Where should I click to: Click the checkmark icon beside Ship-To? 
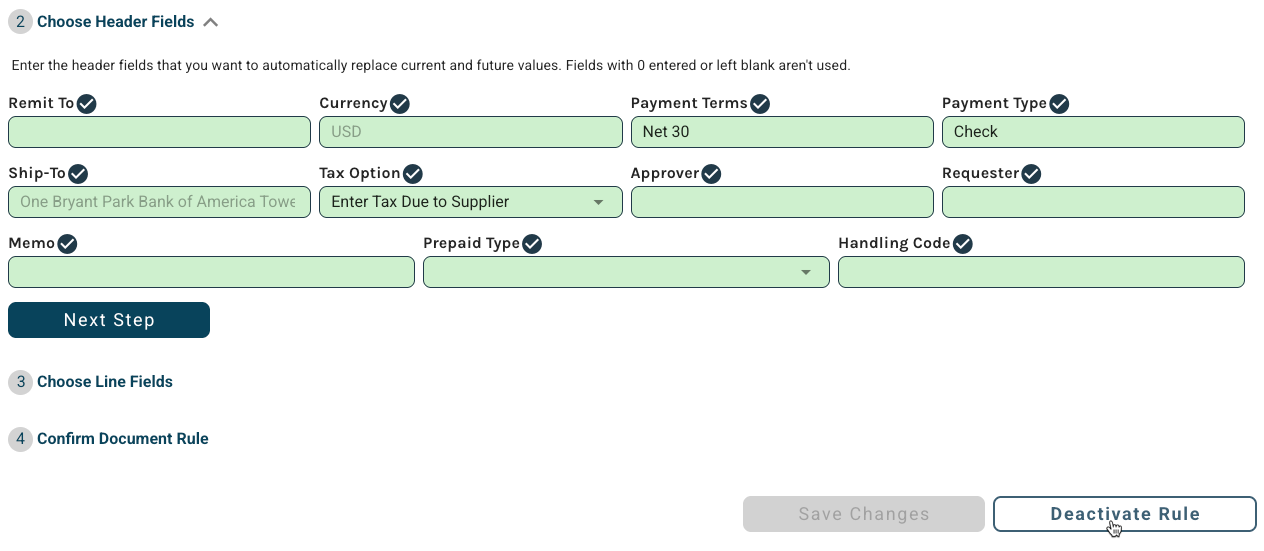[x=79, y=174]
